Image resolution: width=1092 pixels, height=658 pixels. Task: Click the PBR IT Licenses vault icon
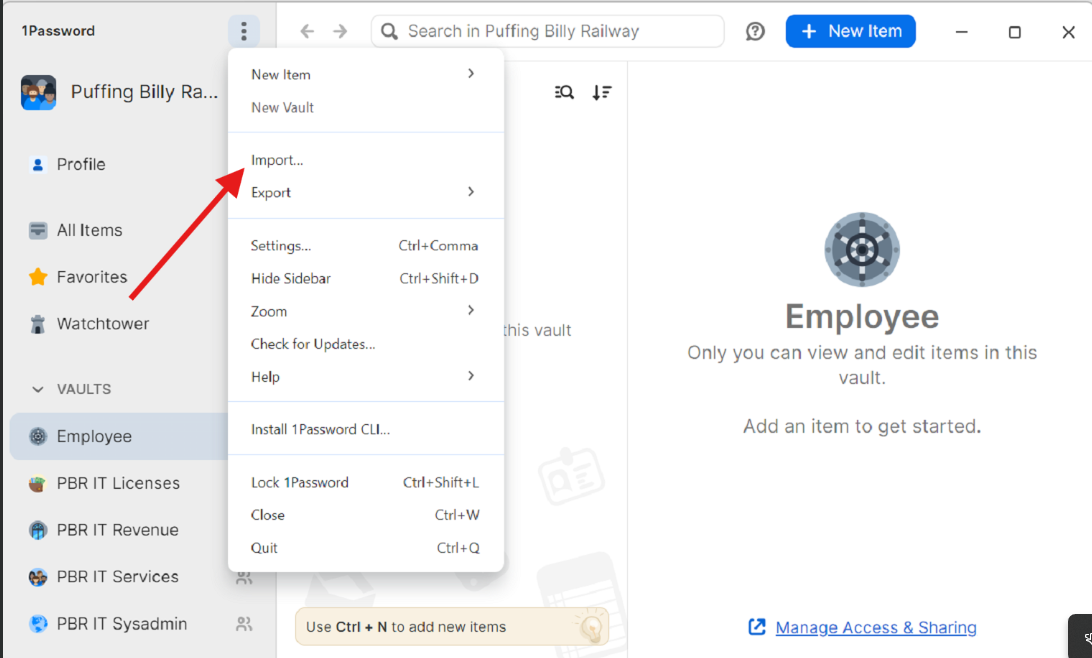coord(38,483)
